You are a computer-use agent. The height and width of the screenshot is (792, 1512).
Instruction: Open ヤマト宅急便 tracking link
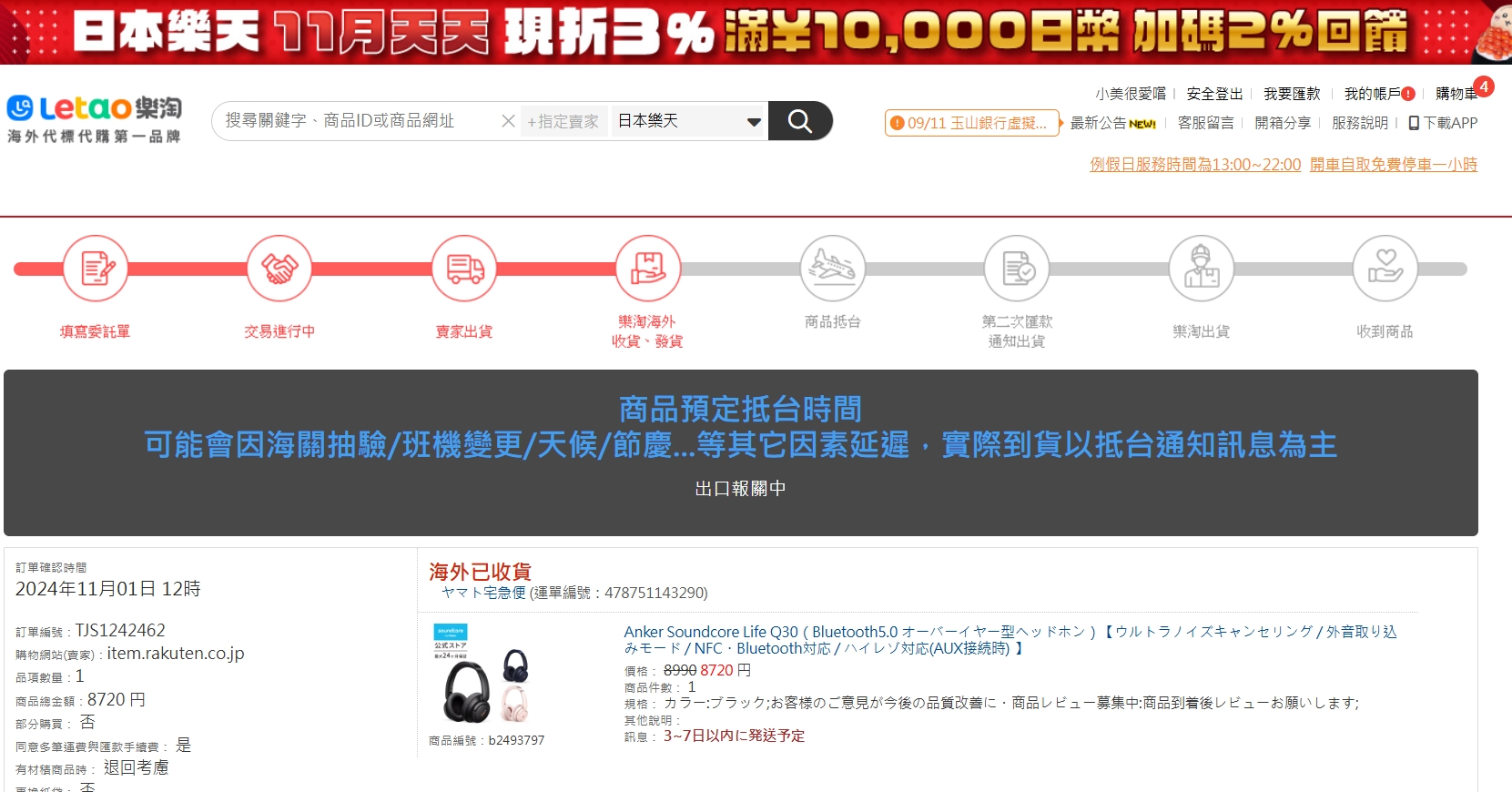click(x=483, y=593)
